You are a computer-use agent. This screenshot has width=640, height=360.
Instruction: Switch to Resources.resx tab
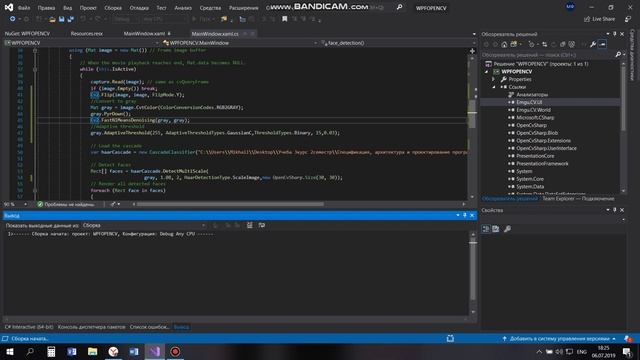point(87,33)
